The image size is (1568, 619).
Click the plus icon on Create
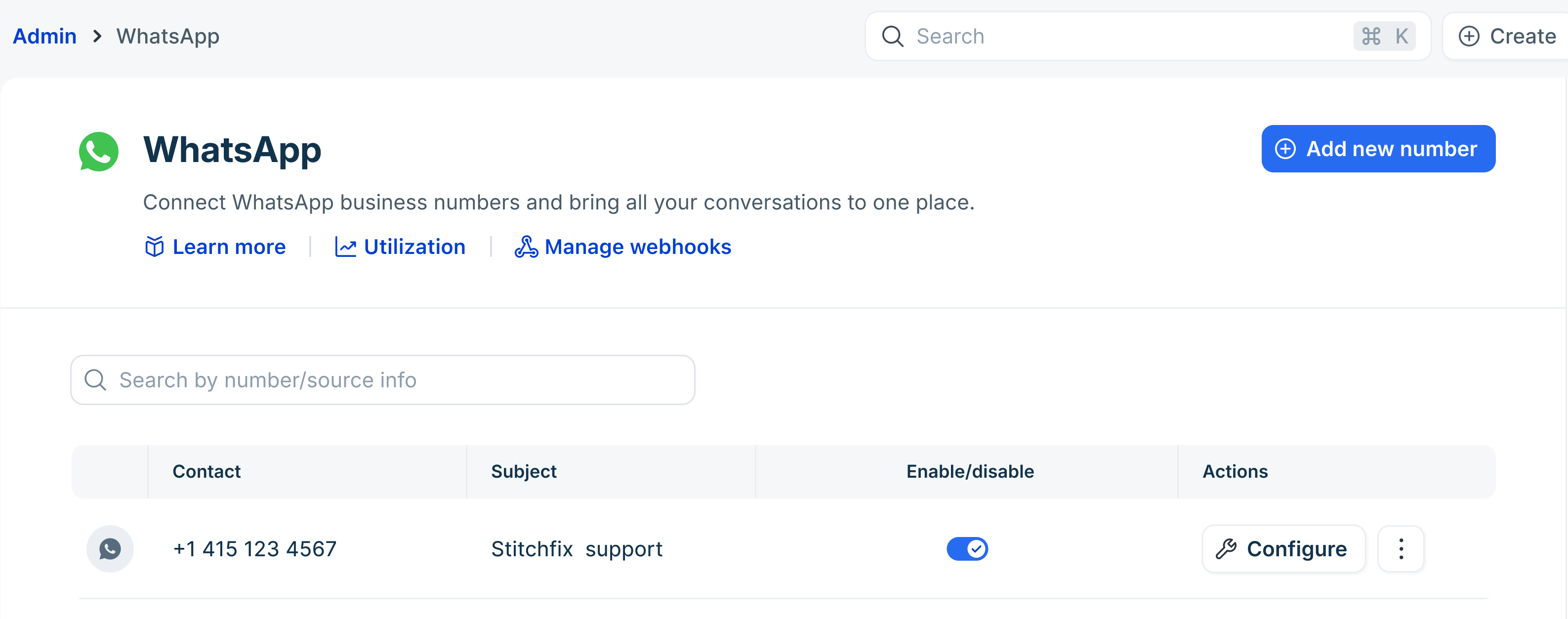click(x=1469, y=37)
